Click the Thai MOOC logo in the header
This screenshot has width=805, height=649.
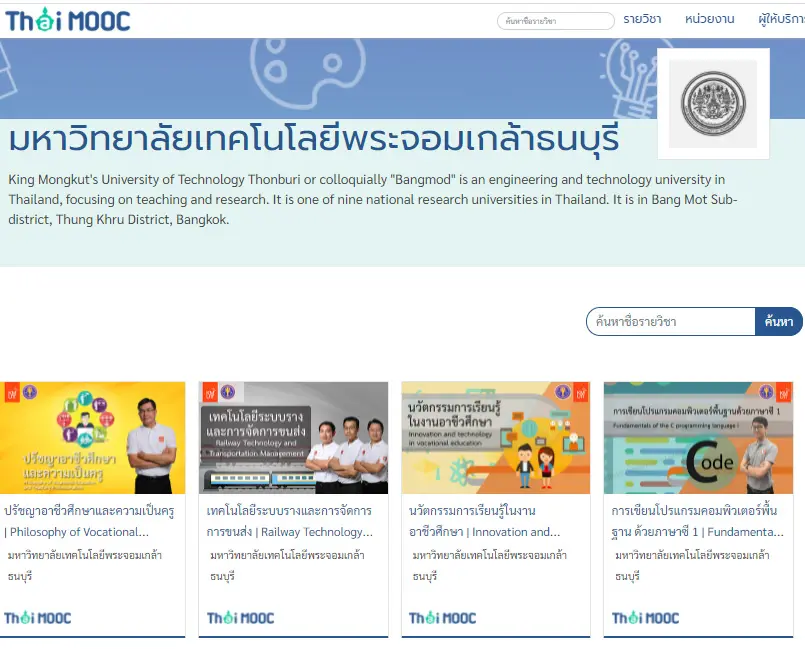68,18
